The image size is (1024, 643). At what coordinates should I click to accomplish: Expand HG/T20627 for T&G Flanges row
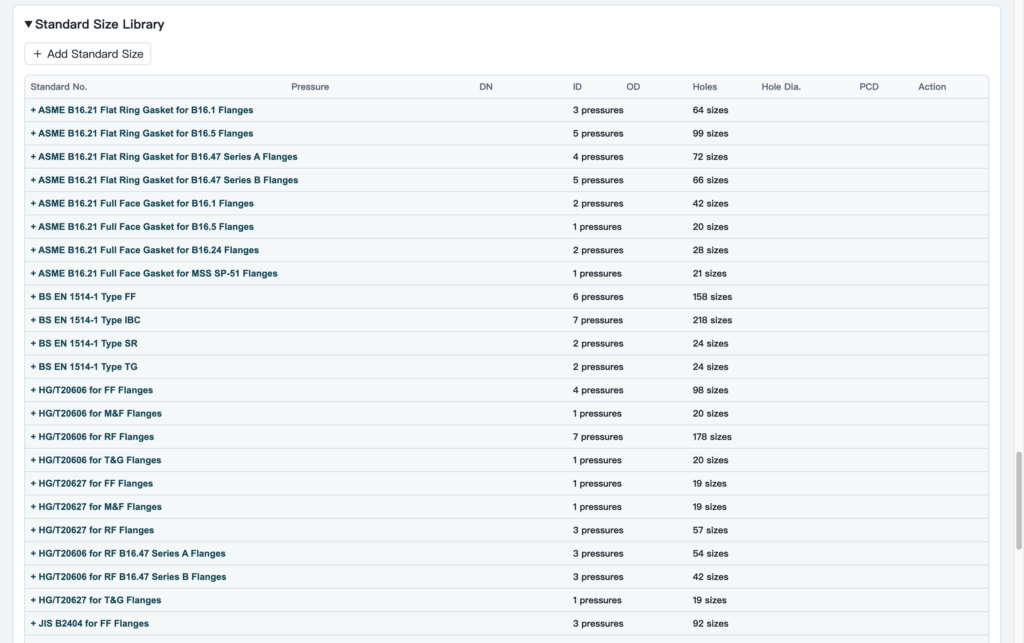click(96, 600)
